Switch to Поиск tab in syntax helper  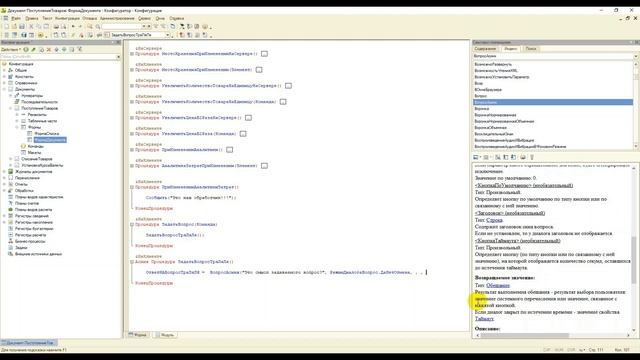click(531, 49)
